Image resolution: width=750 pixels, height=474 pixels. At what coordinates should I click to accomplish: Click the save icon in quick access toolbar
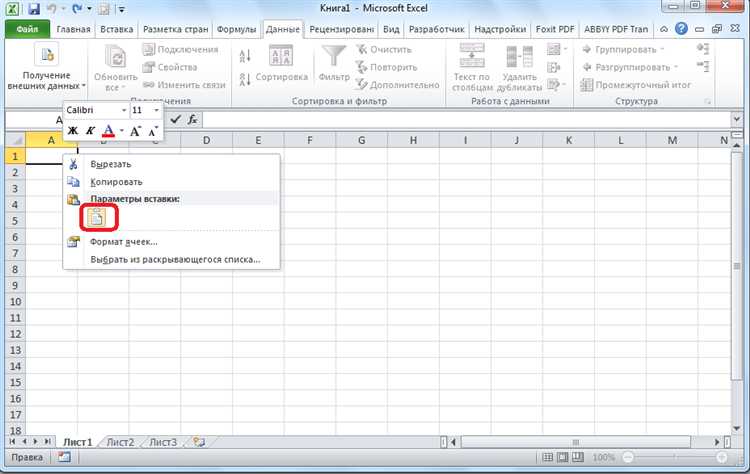33,9
